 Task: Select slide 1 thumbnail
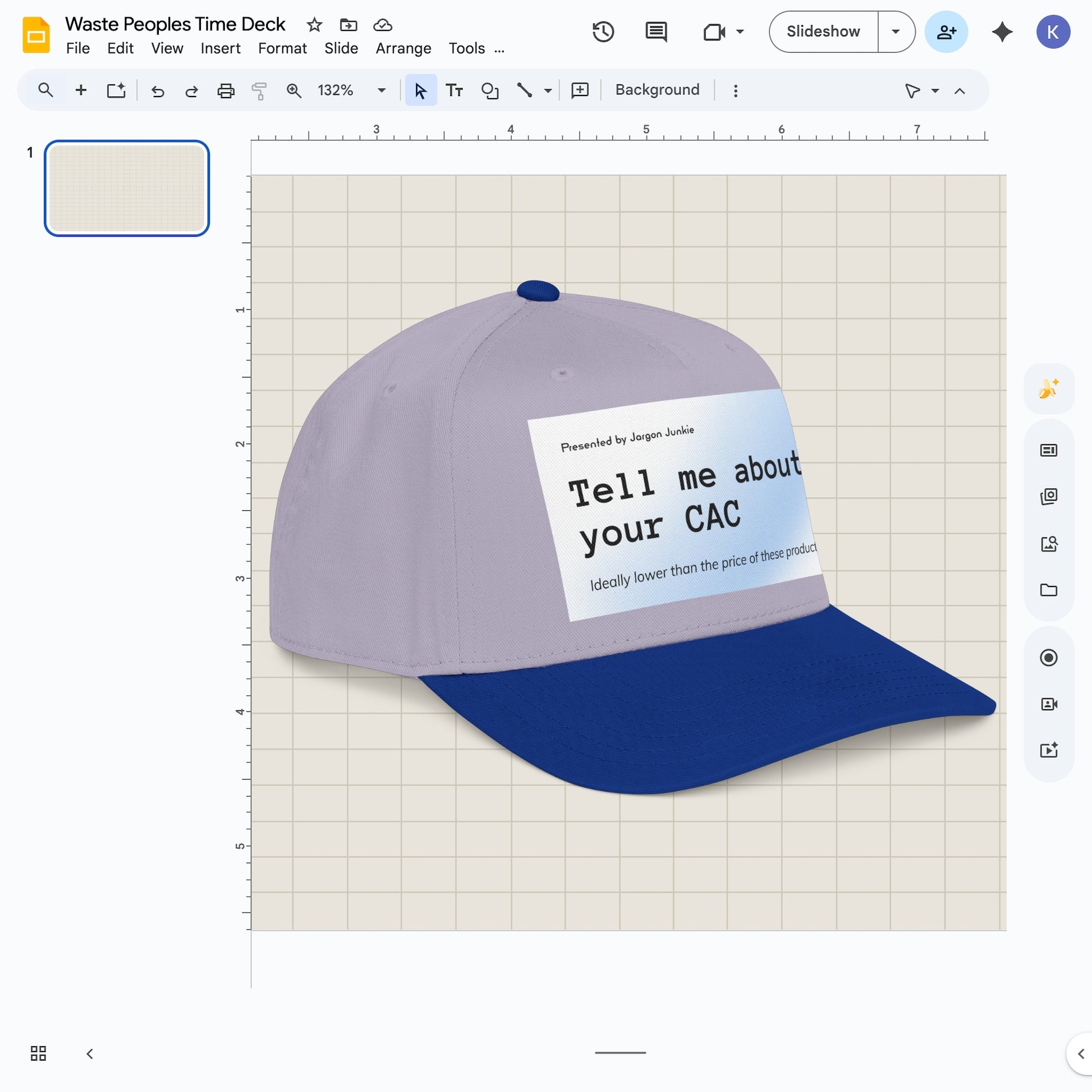pos(127,189)
